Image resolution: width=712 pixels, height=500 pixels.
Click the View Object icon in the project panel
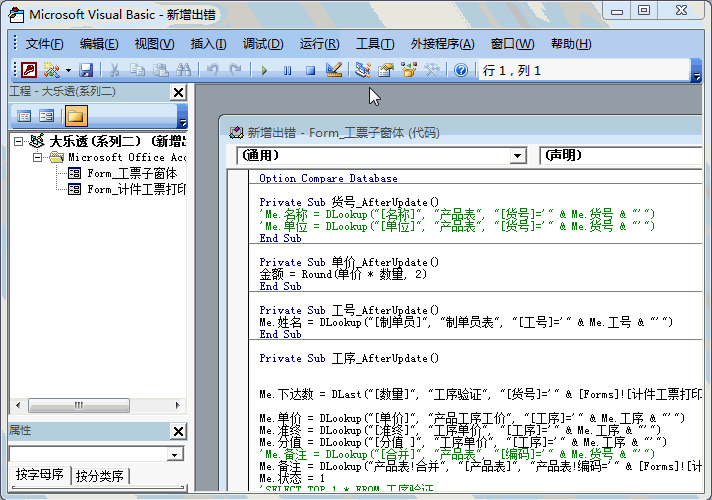pos(47,116)
